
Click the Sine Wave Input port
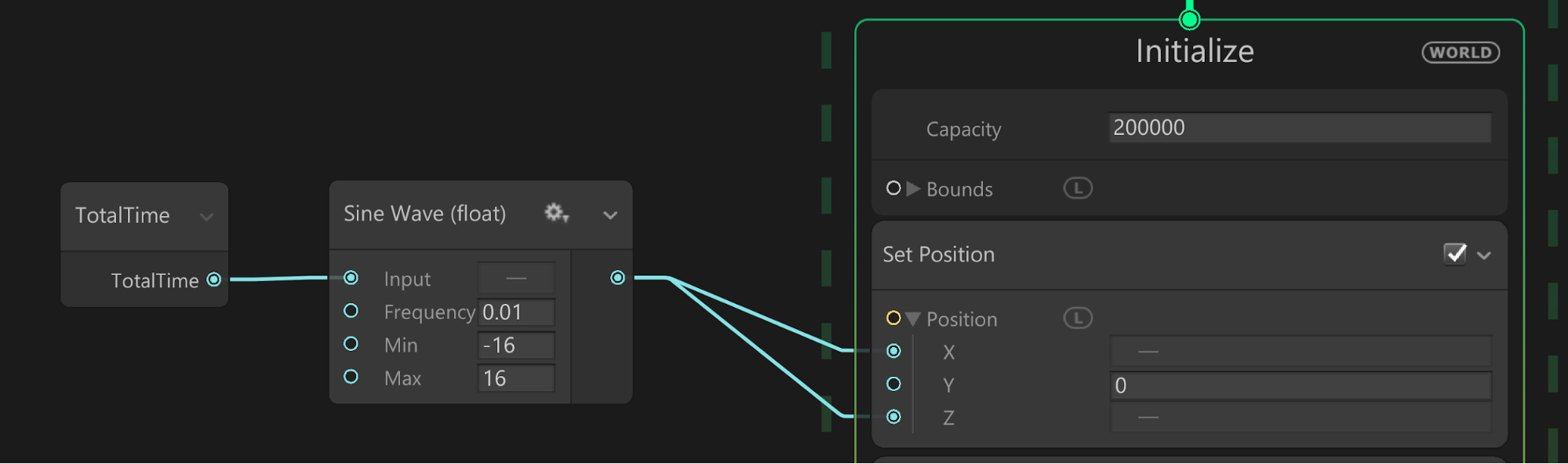351,278
